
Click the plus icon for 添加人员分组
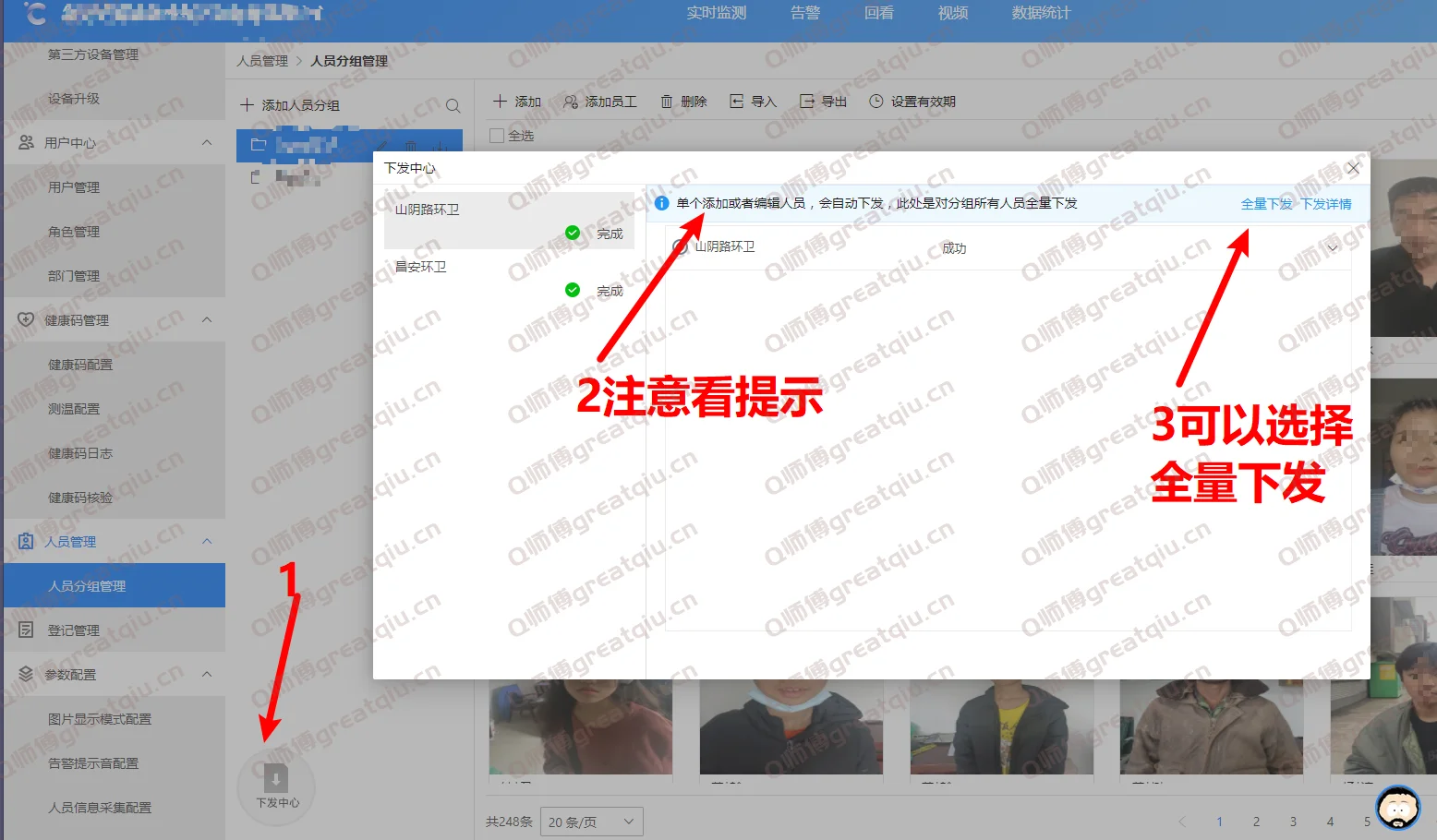coord(247,105)
